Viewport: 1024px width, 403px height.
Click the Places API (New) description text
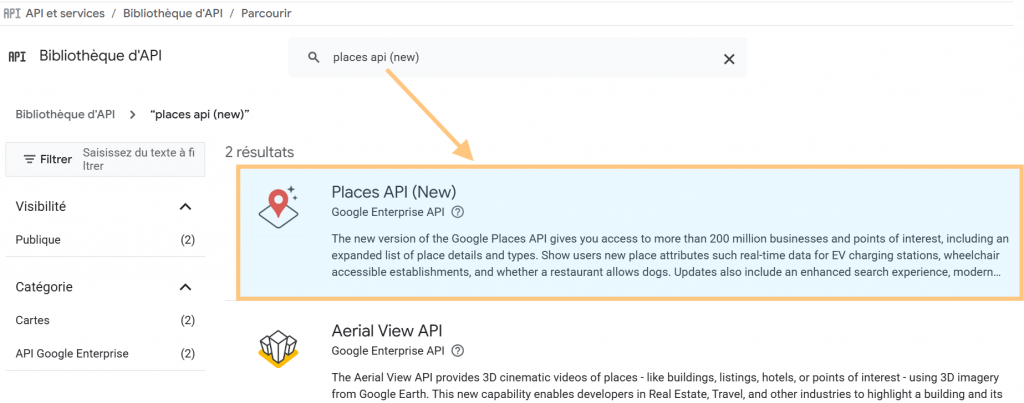click(x=670, y=254)
